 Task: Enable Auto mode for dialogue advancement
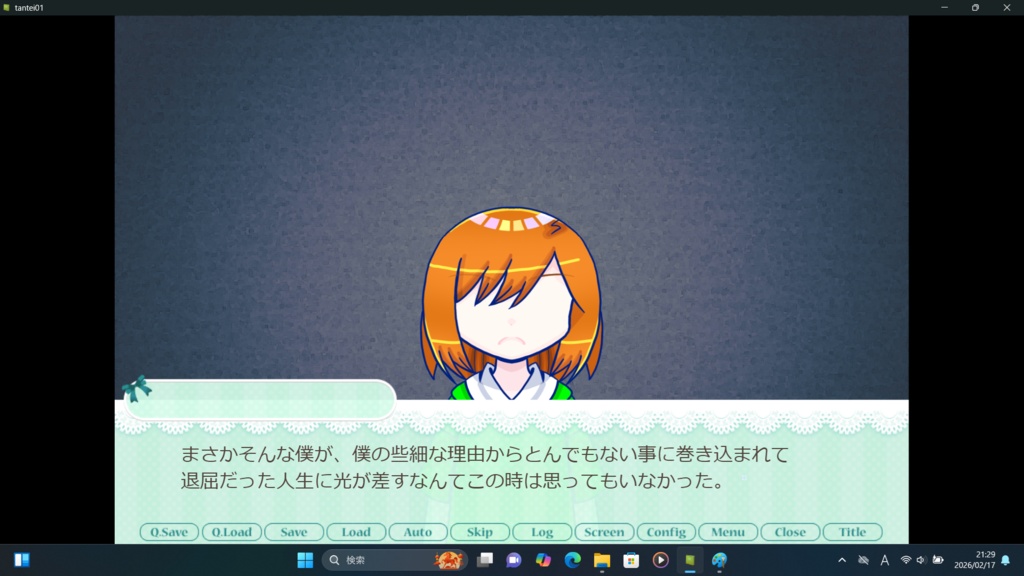point(417,532)
